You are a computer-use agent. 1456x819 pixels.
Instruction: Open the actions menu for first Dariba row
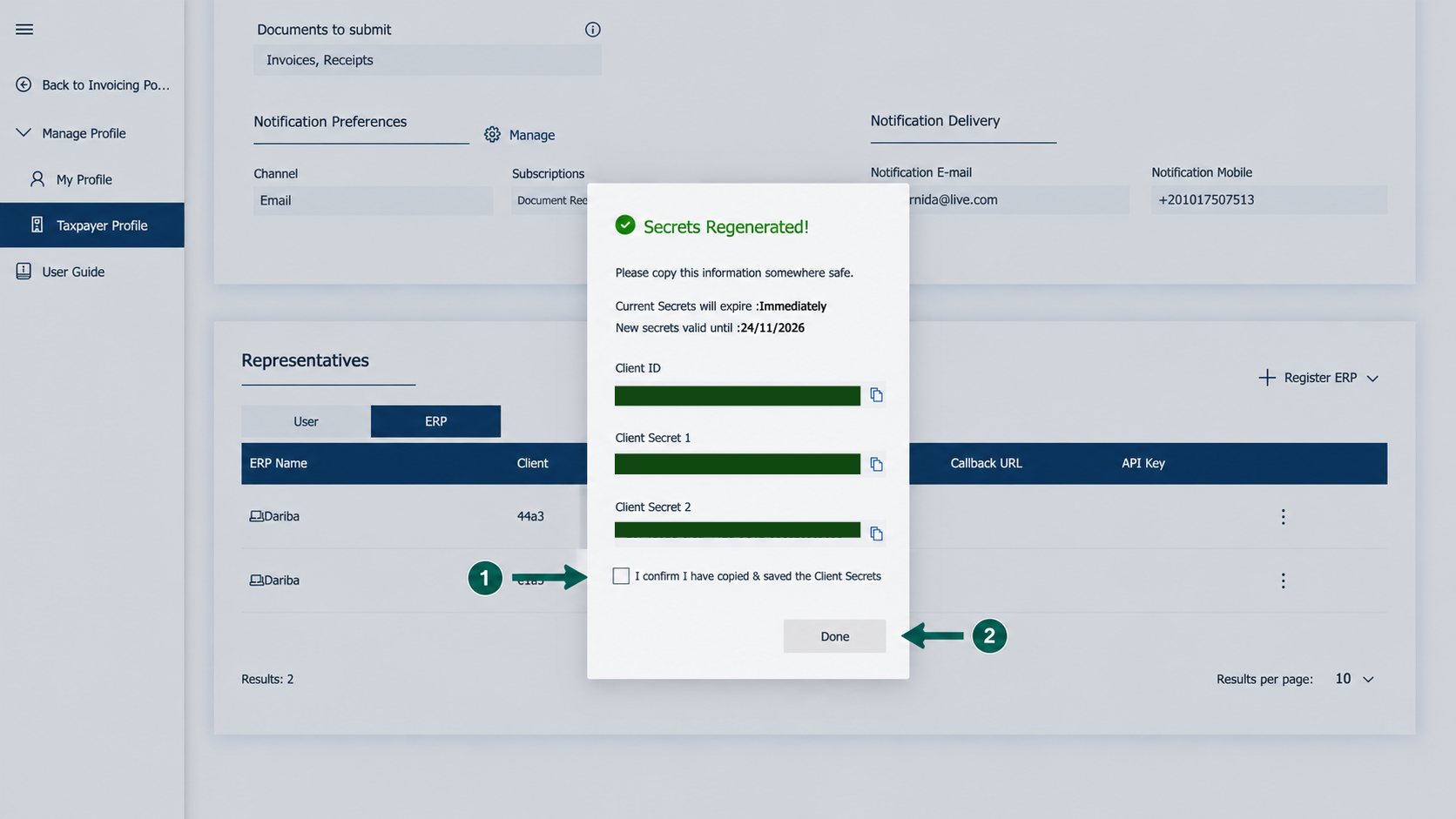pyautogui.click(x=1283, y=517)
